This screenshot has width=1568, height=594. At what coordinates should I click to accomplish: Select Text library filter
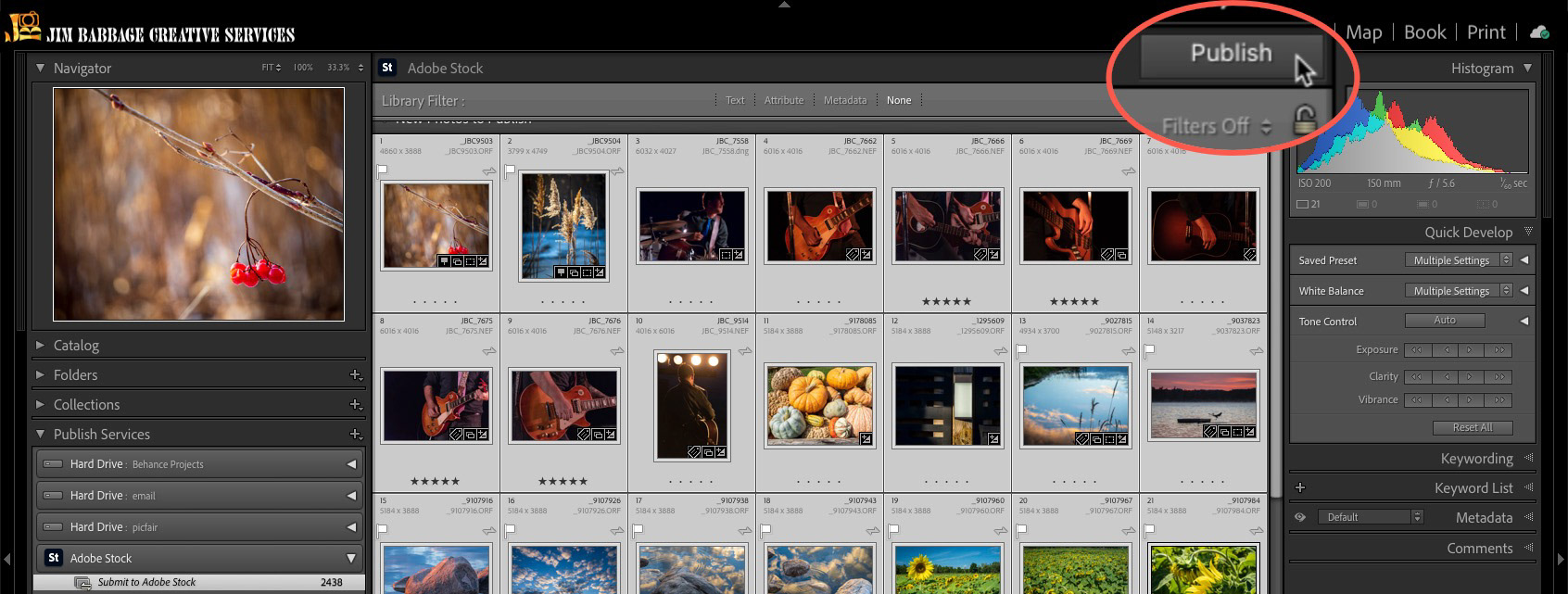point(735,100)
